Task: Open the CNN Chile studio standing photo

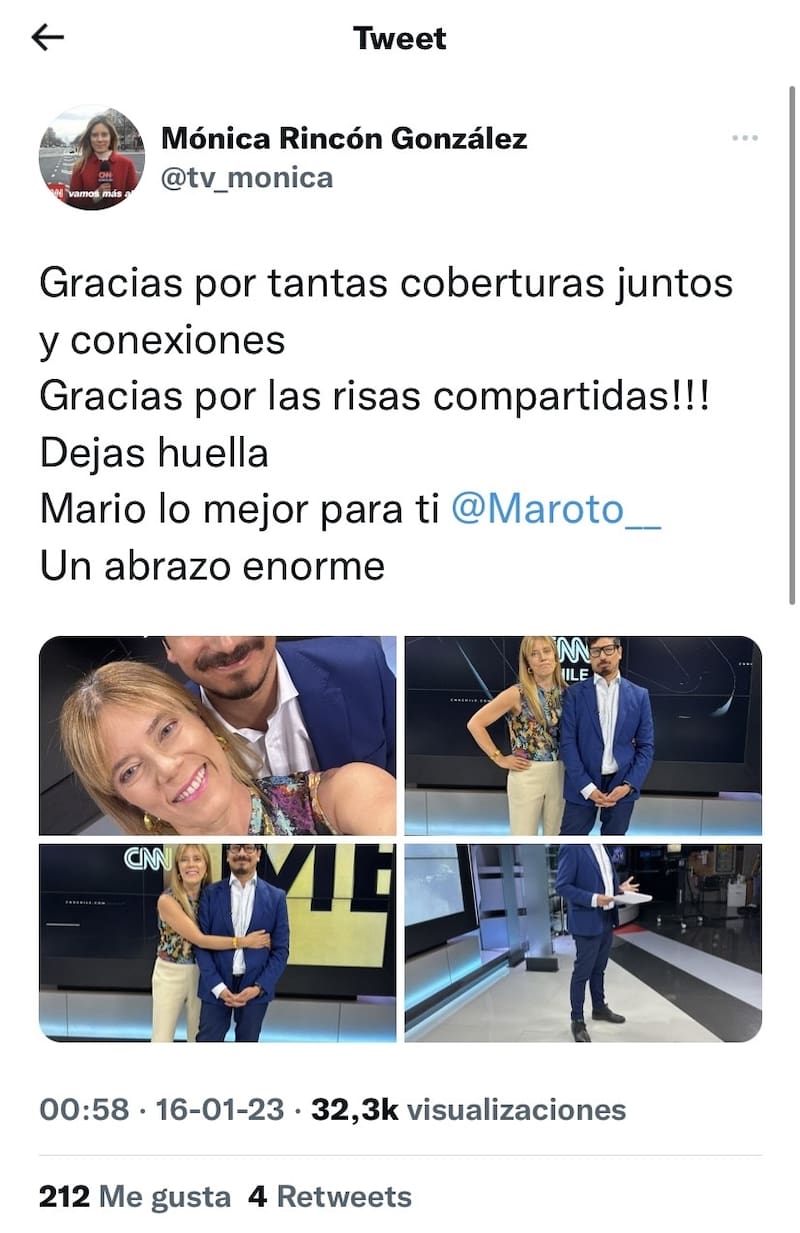Action: 583,735
